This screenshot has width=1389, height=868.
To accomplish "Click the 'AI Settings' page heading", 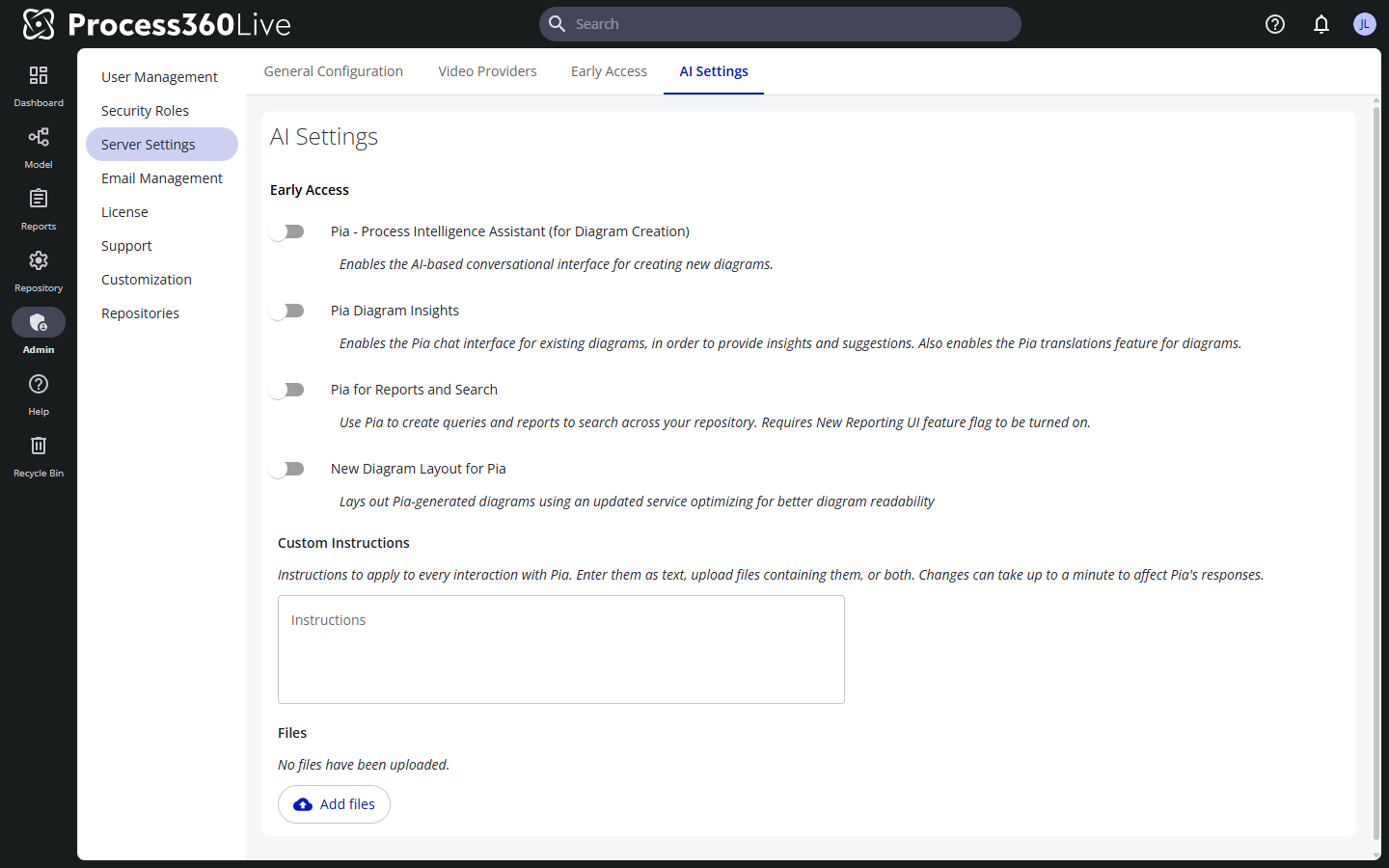I will pos(324,137).
